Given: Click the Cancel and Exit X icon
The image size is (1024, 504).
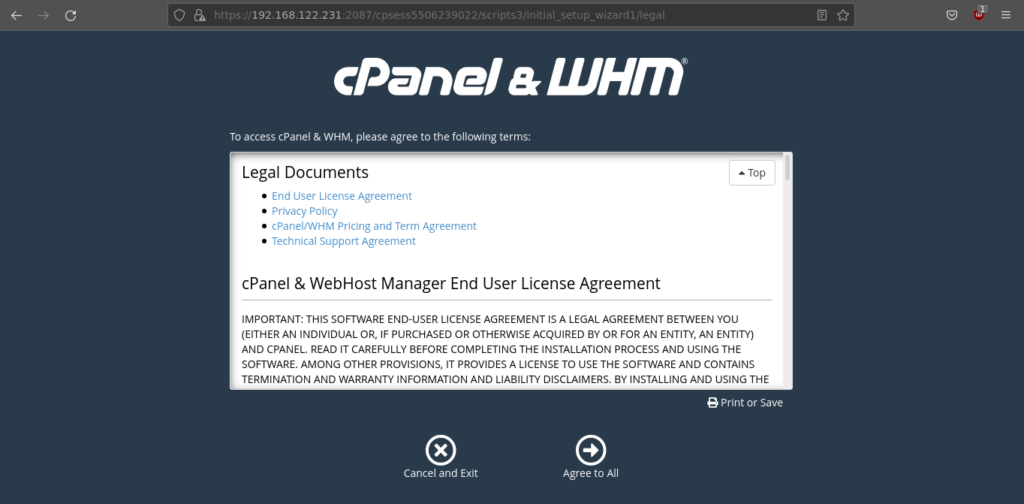Looking at the screenshot, I should (441, 450).
